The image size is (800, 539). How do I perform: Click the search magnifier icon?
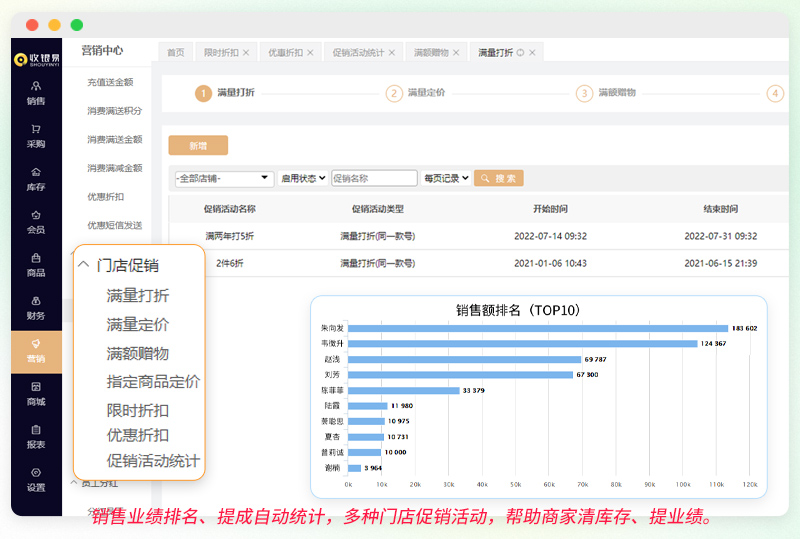pyautogui.click(x=485, y=178)
